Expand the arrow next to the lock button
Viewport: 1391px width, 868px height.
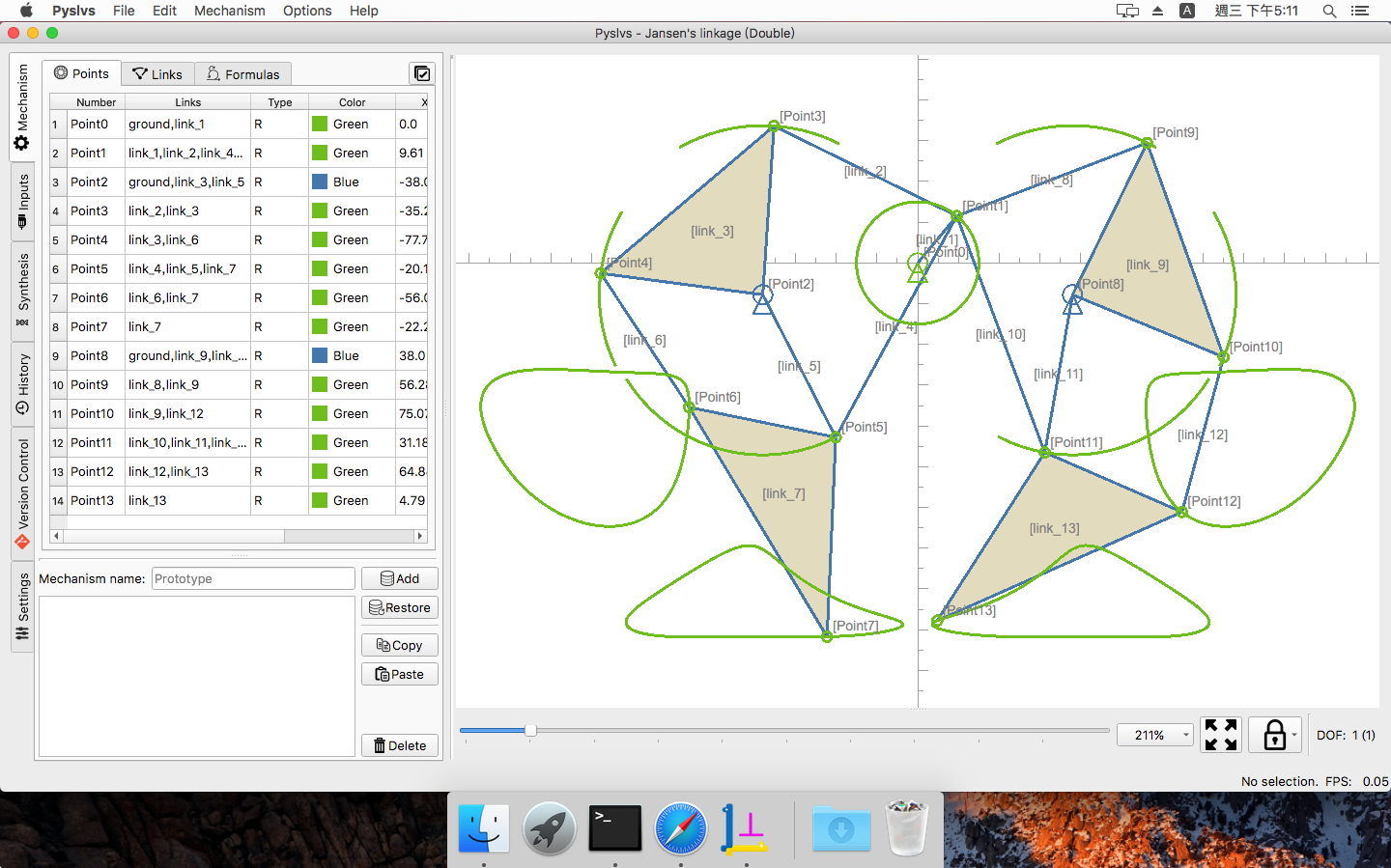[x=1294, y=735]
